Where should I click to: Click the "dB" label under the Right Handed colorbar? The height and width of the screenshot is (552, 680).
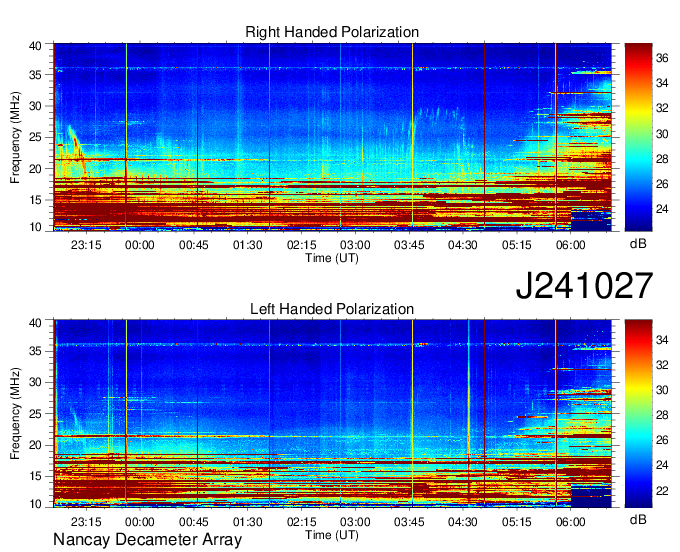click(638, 244)
